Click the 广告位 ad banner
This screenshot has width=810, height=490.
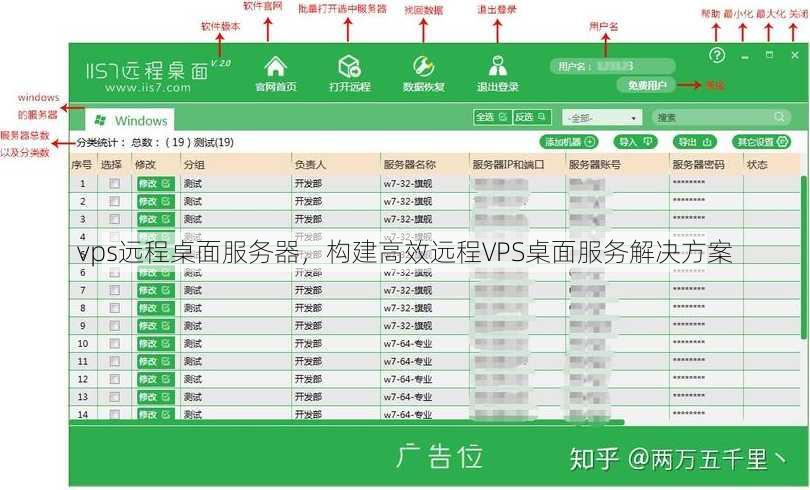click(440, 457)
